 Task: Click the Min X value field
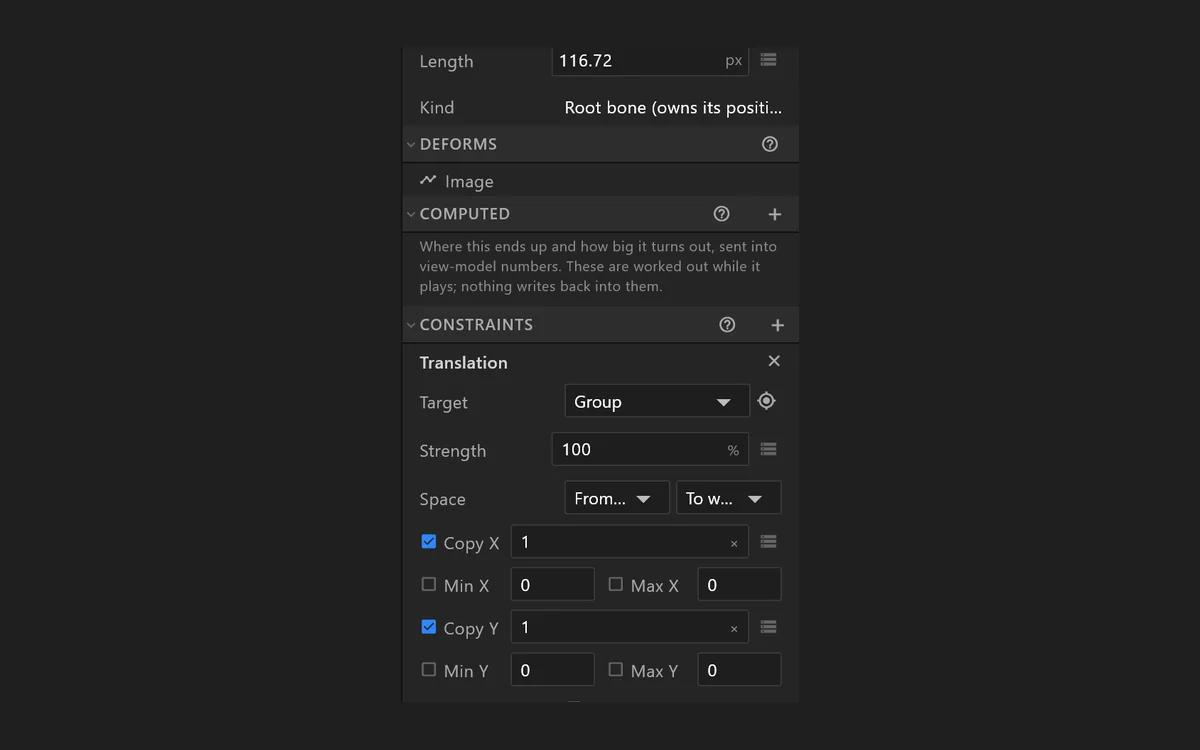click(x=553, y=584)
